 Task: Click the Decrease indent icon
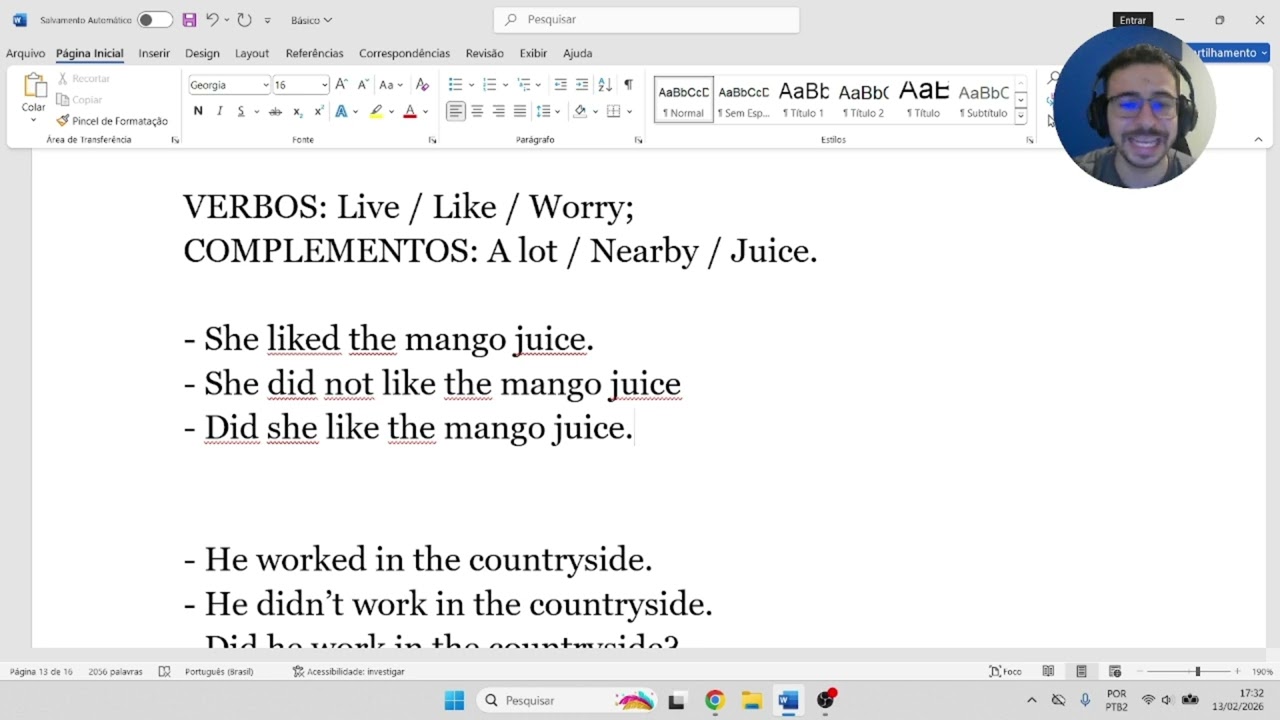560,85
